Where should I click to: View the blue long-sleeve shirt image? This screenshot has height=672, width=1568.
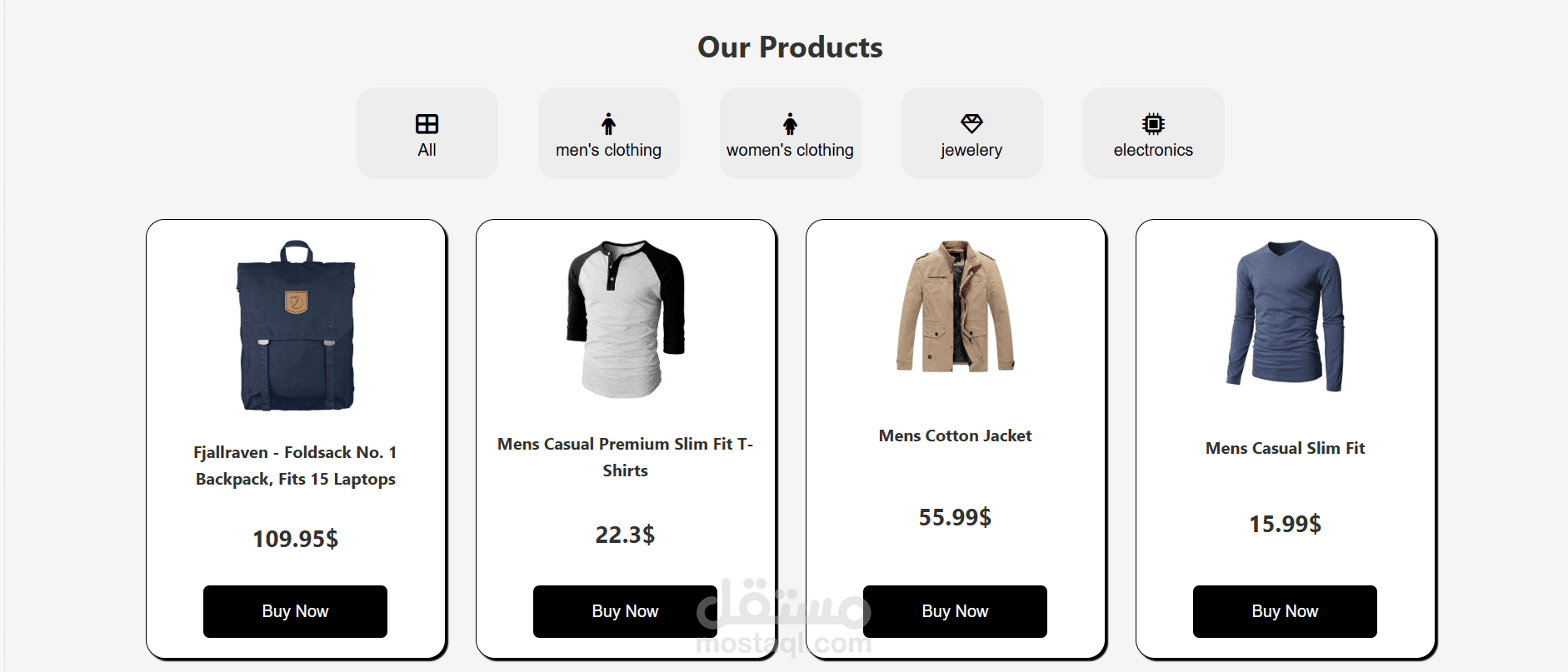(x=1285, y=316)
